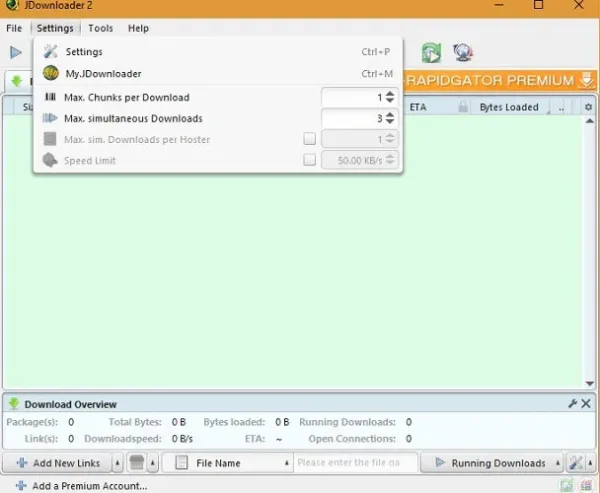Click the green Downloads tab arrow icon

[x=16, y=81]
